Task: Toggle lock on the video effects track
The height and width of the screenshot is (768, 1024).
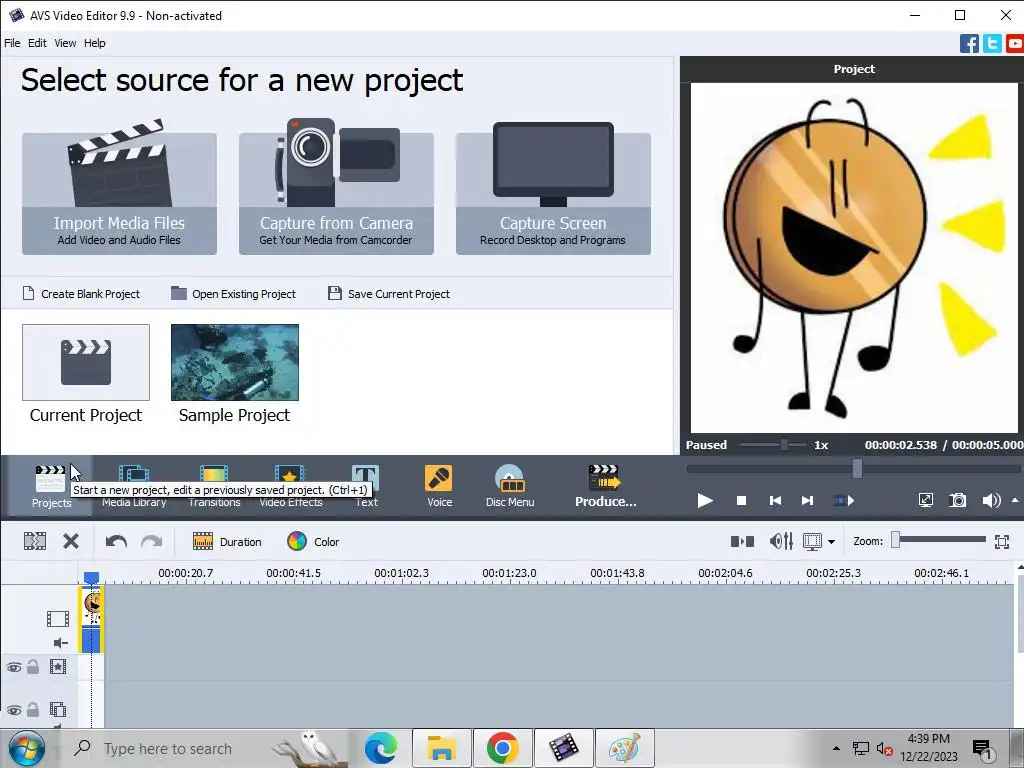Action: [33, 667]
